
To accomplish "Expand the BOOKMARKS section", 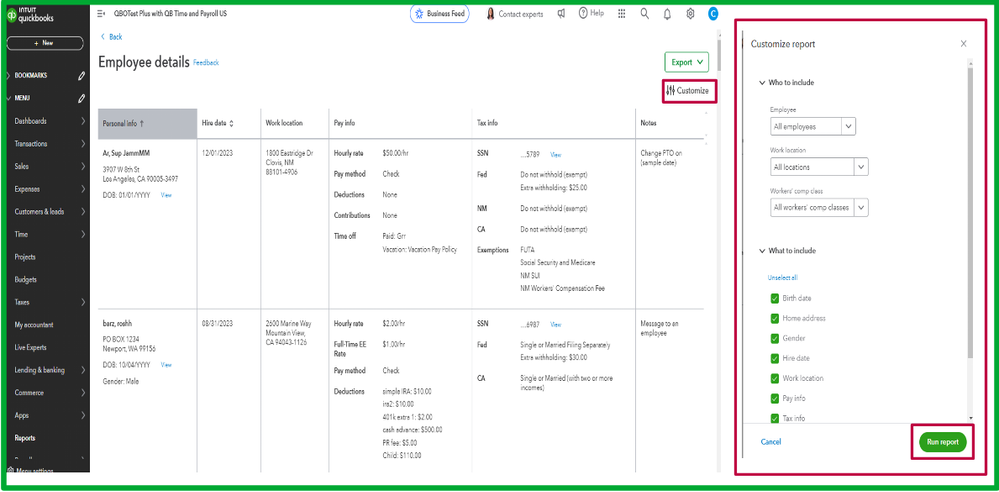I will (x=8, y=76).
